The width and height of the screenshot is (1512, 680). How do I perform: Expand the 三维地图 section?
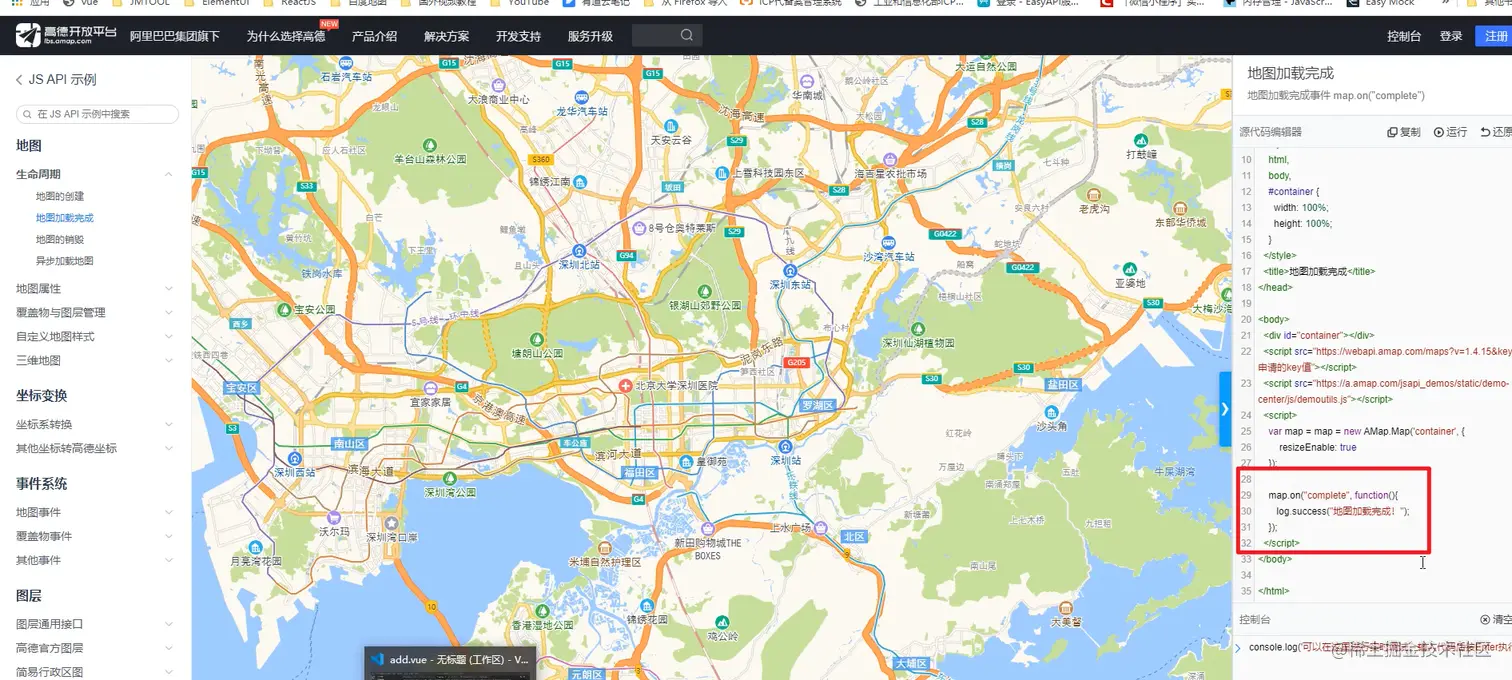pos(168,361)
